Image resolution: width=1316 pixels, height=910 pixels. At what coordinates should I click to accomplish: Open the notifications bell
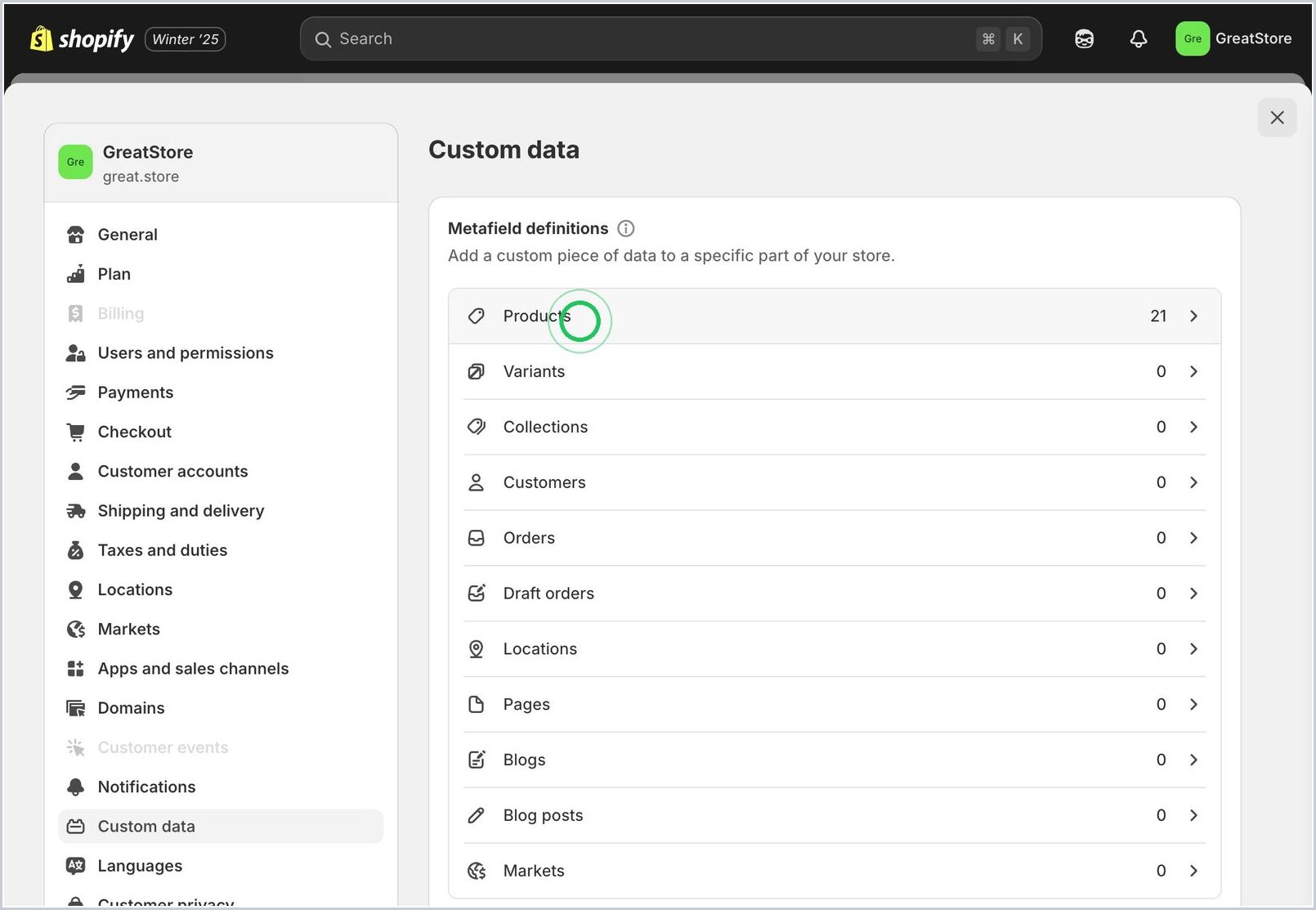pos(1139,38)
